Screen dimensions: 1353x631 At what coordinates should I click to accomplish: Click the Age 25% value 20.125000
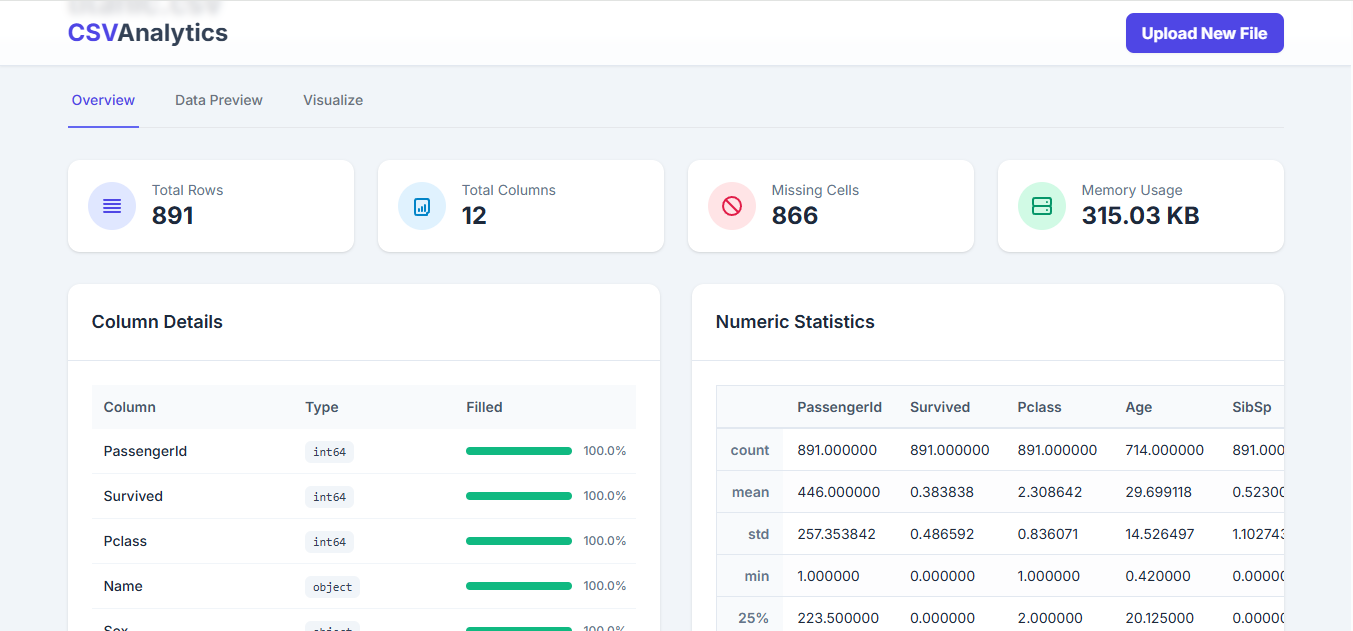(x=1160, y=618)
